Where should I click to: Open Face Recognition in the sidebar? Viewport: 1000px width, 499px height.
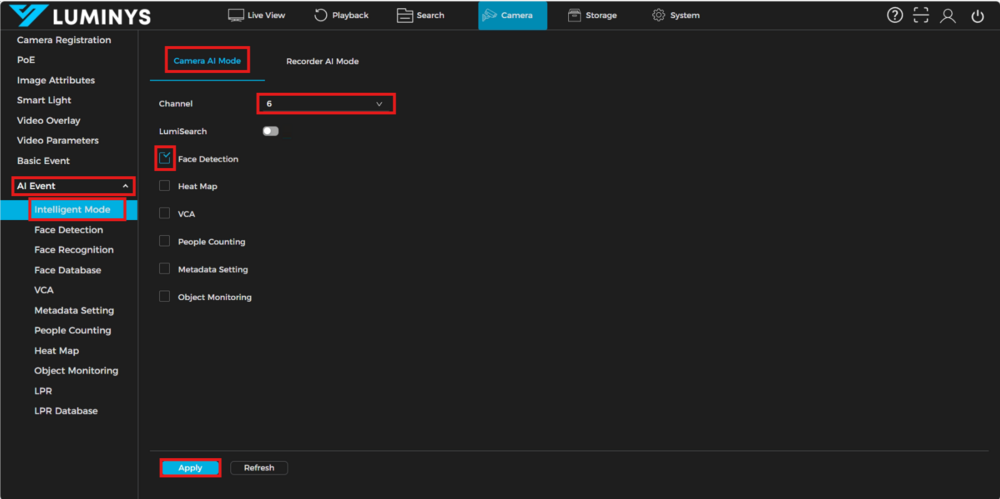[x=74, y=250]
